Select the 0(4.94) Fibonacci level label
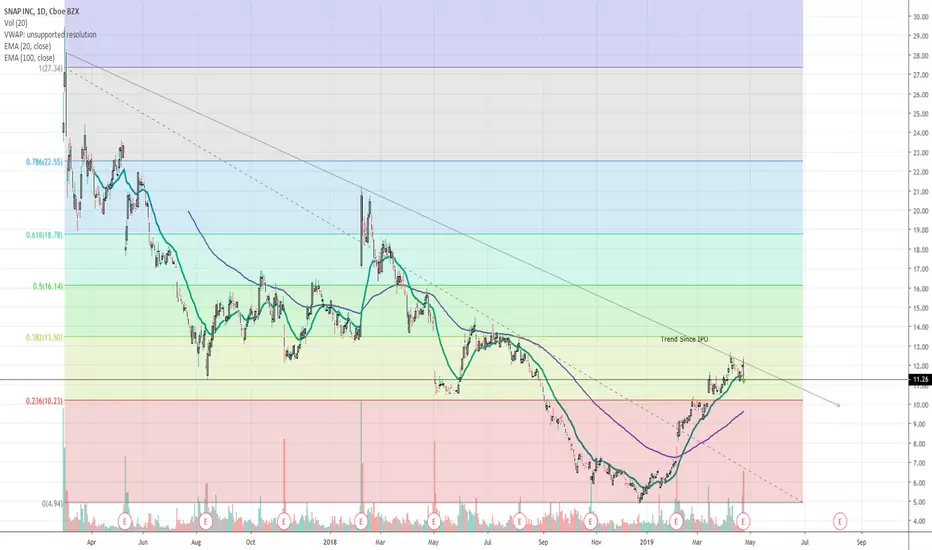The image size is (932, 550). [52, 504]
